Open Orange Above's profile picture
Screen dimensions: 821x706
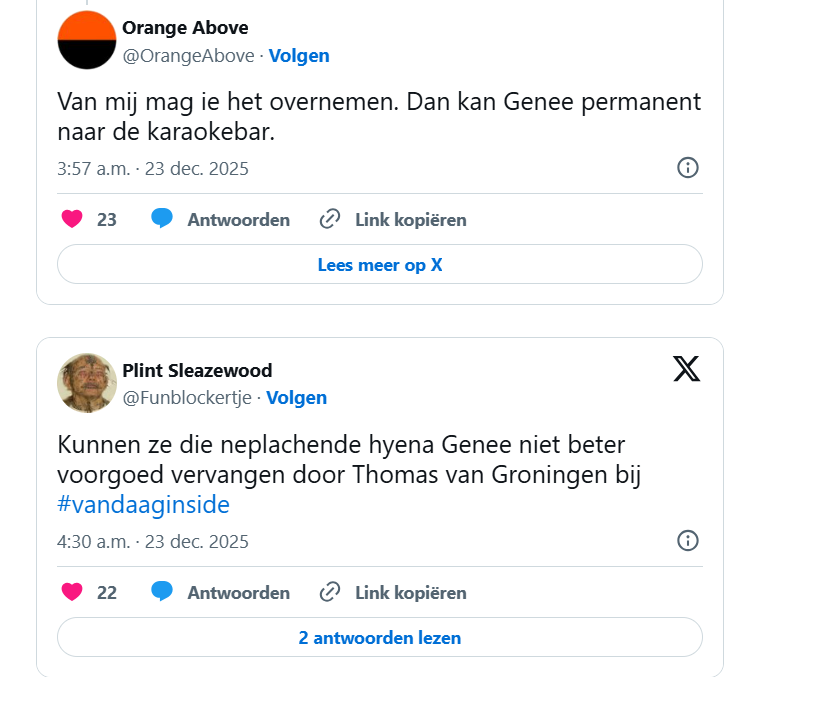[x=87, y=40]
